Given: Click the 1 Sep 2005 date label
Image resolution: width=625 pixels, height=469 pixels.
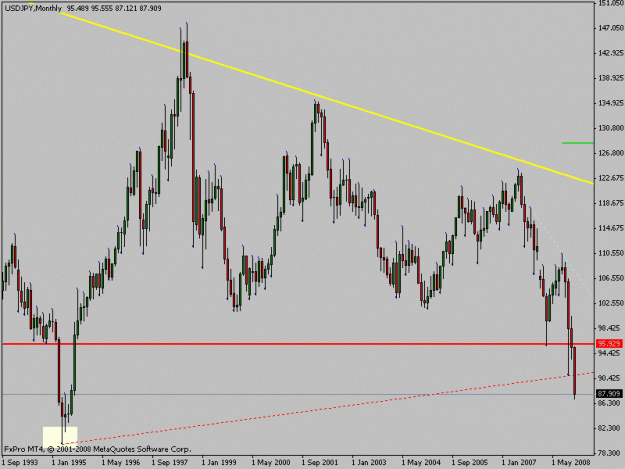Looking at the screenshot, I should click(471, 463).
